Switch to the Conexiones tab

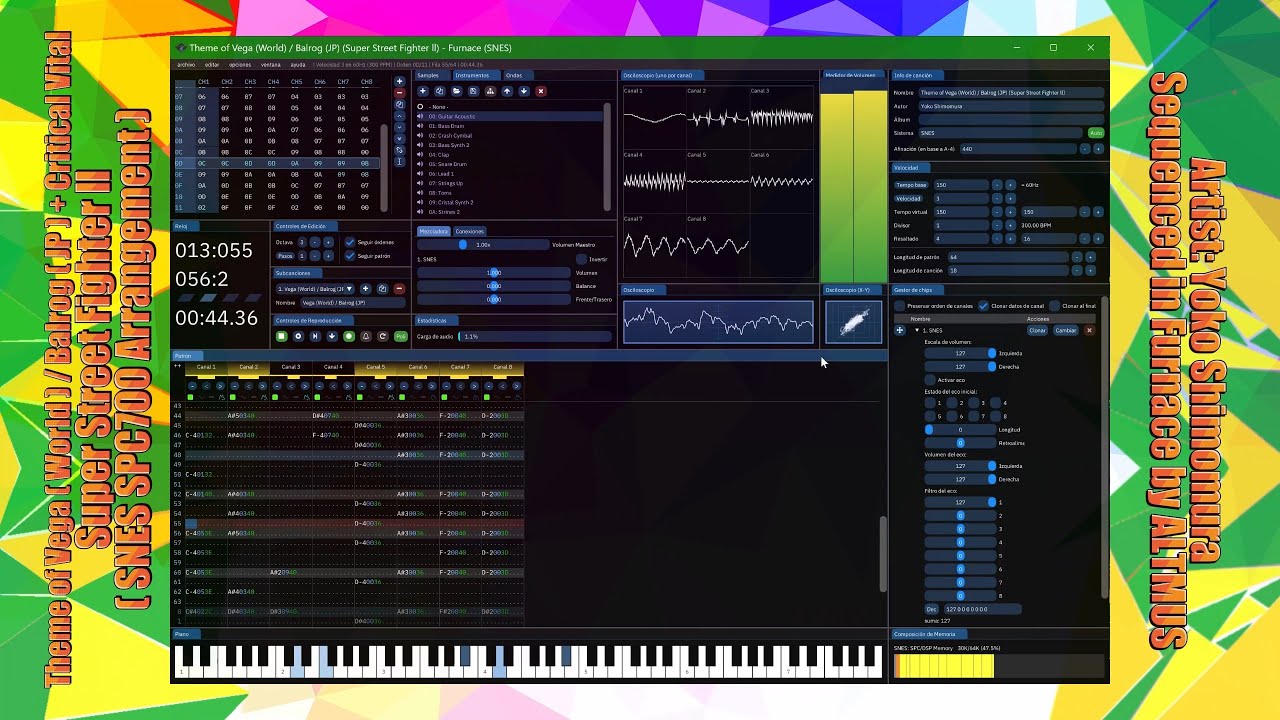pos(470,231)
